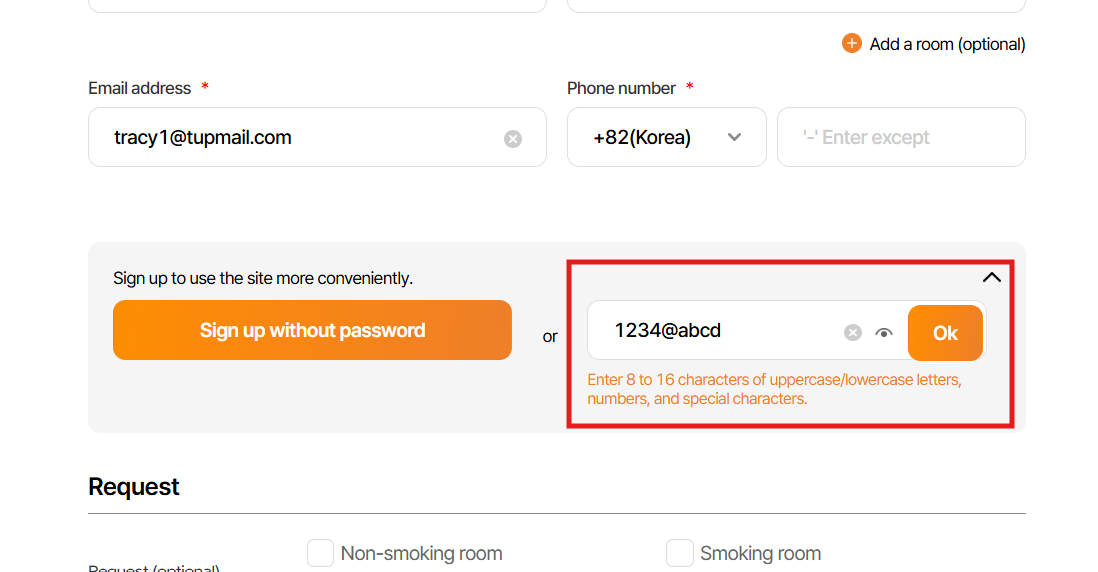The image size is (1098, 572).
Task: Collapse the password section with the up chevron
Action: pyautogui.click(x=991, y=278)
